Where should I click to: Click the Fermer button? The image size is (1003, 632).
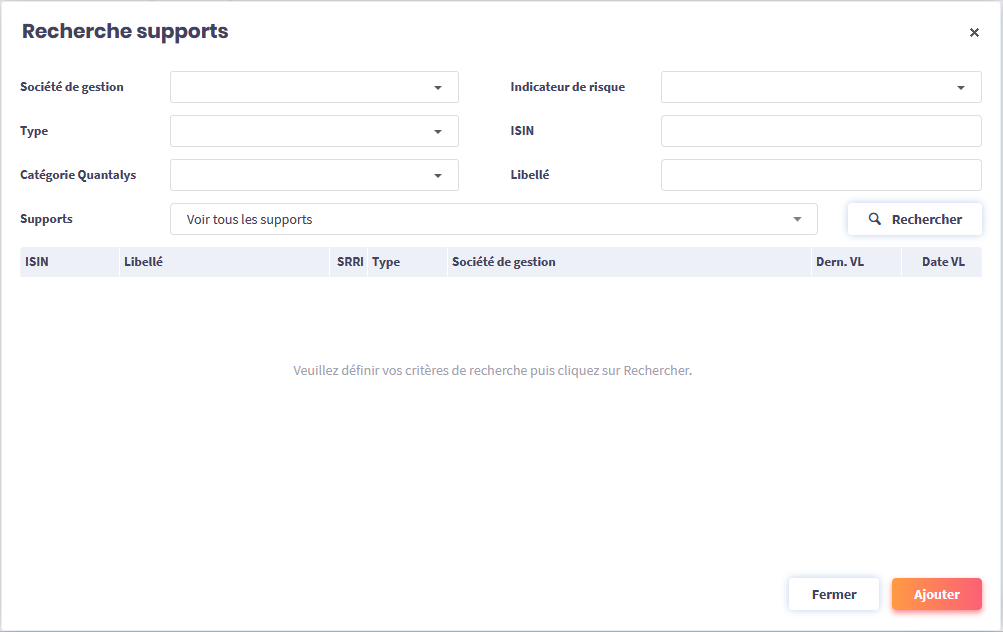833,594
